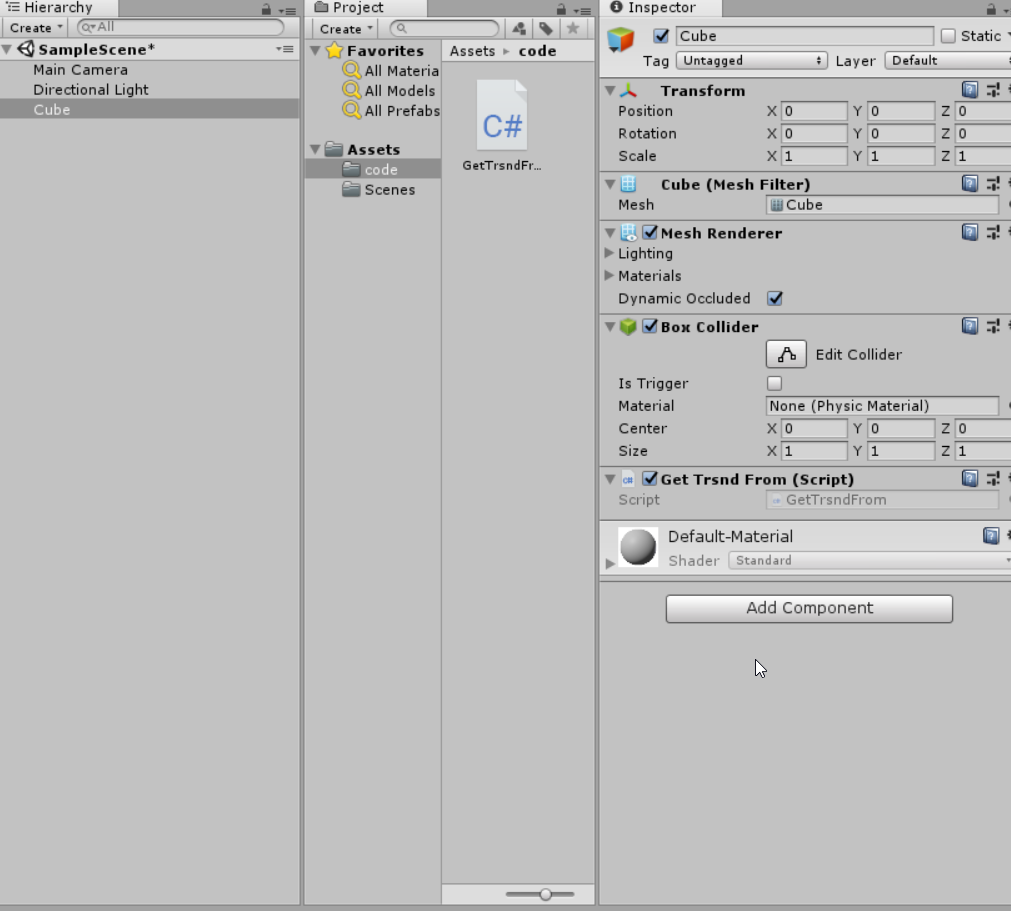Image resolution: width=1011 pixels, height=911 pixels.
Task: Open Project panel options menu icon
Action: [582, 11]
